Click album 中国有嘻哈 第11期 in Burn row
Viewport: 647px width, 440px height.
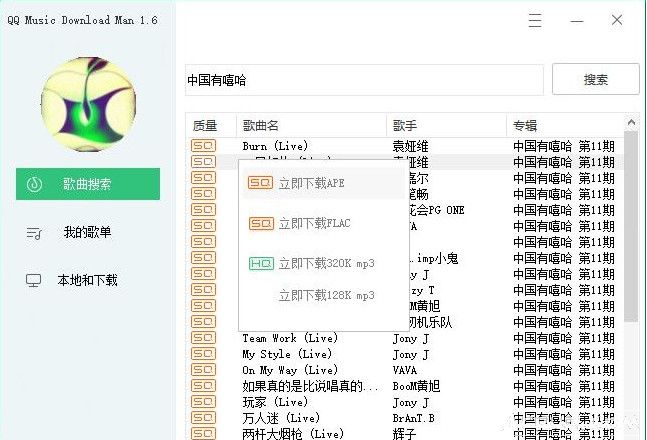point(564,146)
